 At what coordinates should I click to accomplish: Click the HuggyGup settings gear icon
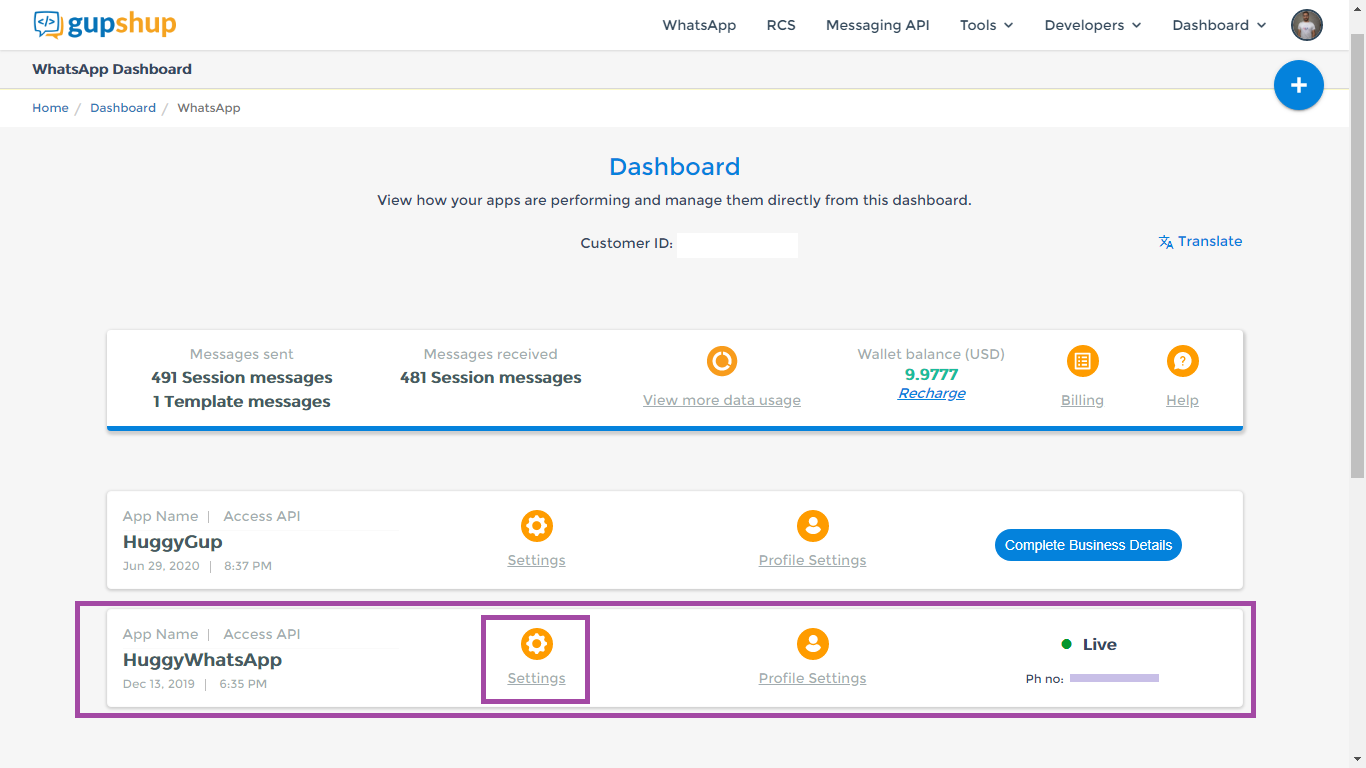point(537,526)
